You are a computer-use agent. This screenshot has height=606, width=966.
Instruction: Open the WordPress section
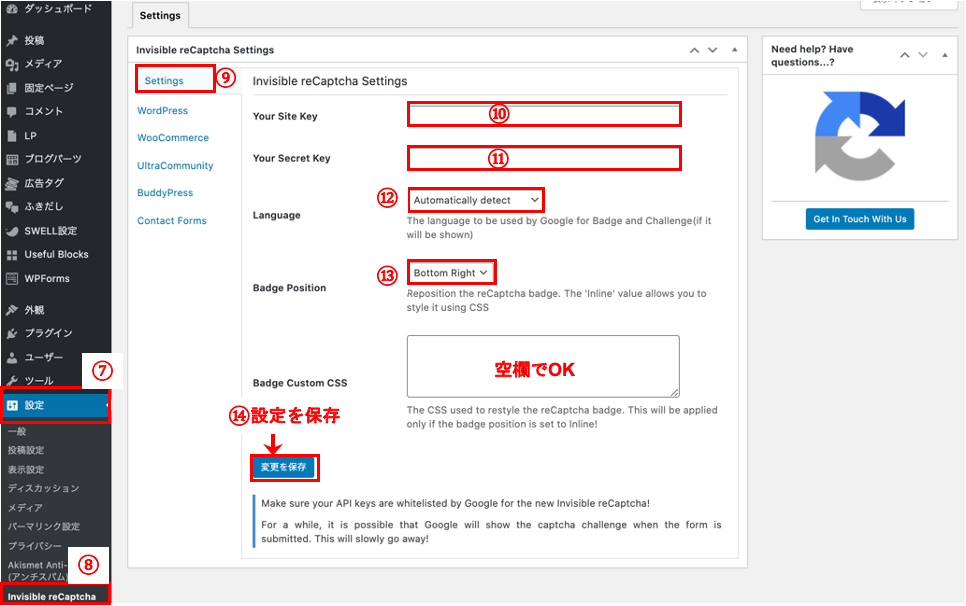163,111
